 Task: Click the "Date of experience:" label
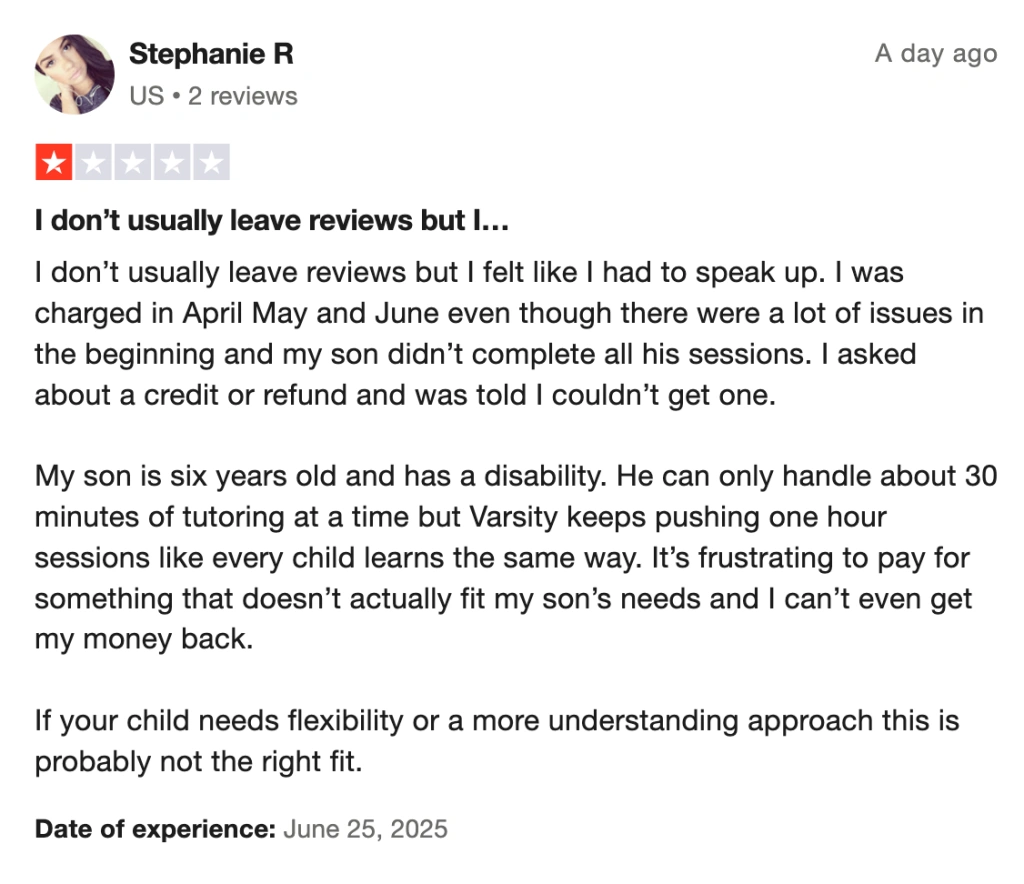156,829
